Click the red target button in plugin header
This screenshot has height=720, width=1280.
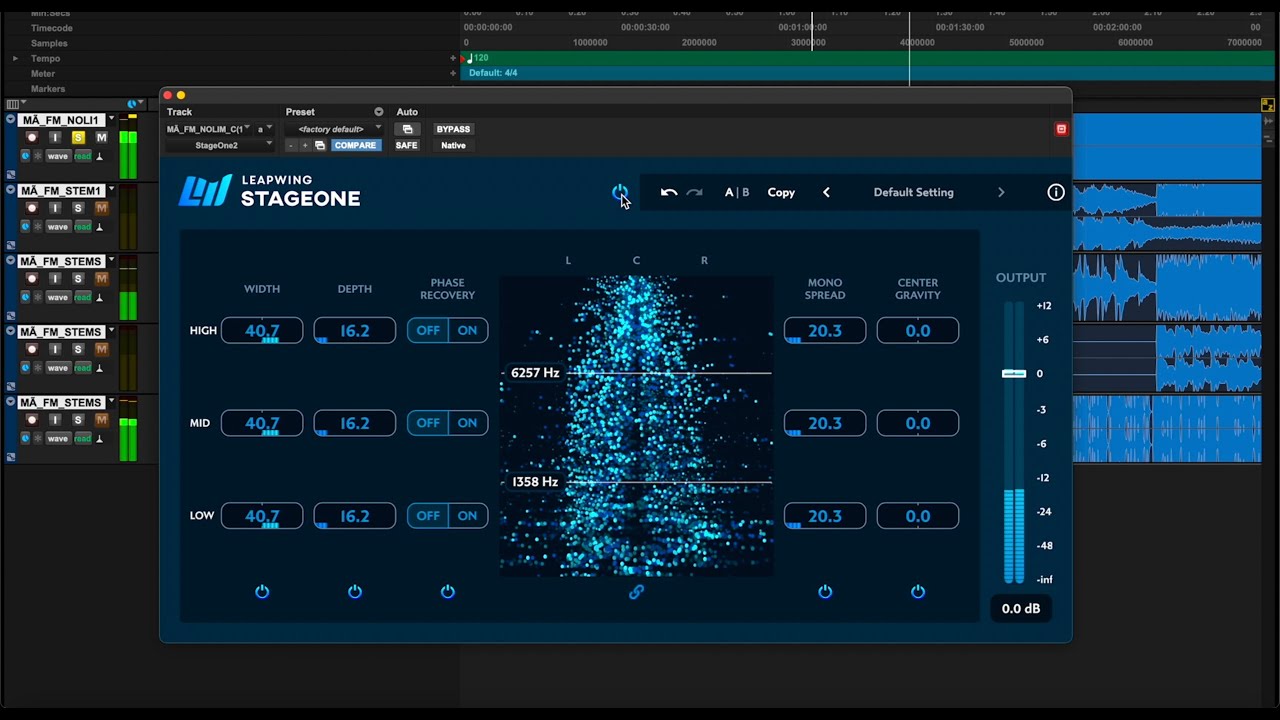(1061, 129)
